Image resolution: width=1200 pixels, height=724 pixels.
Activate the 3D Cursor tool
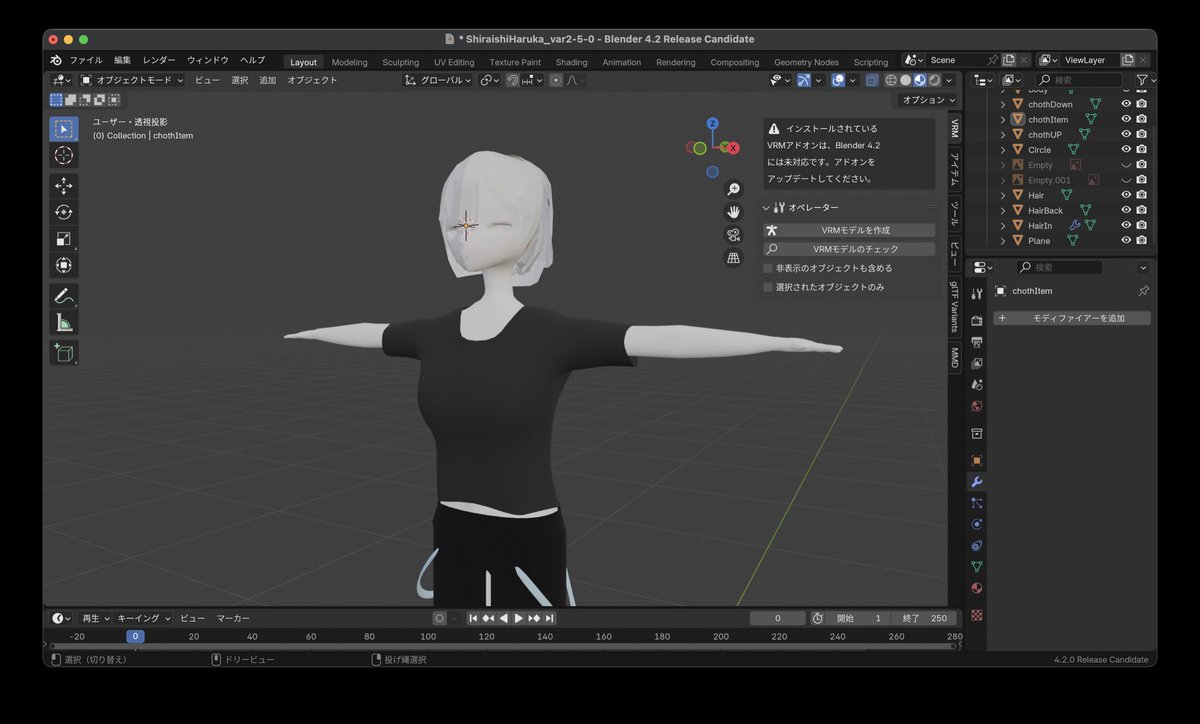(x=64, y=156)
